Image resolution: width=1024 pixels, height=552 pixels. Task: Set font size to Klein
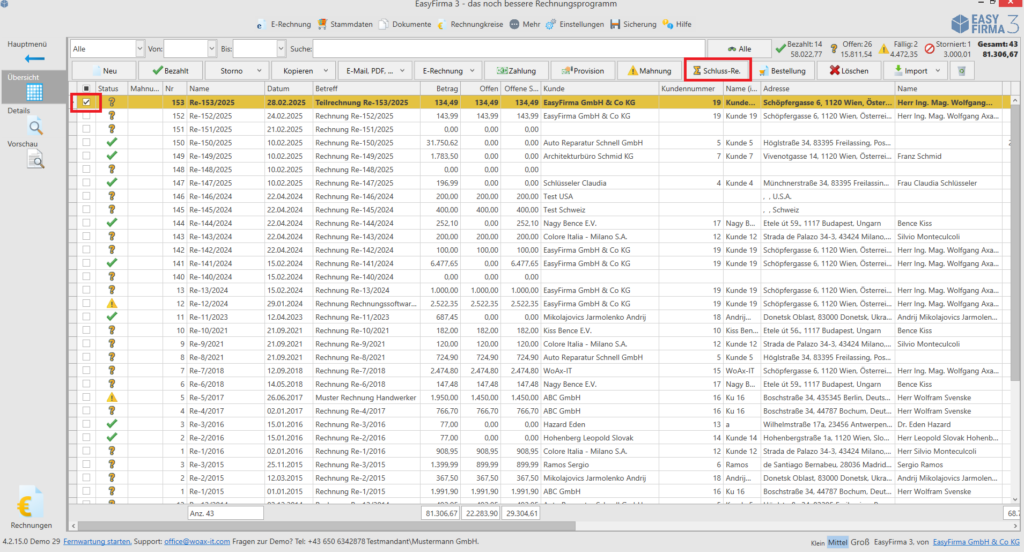[818, 542]
